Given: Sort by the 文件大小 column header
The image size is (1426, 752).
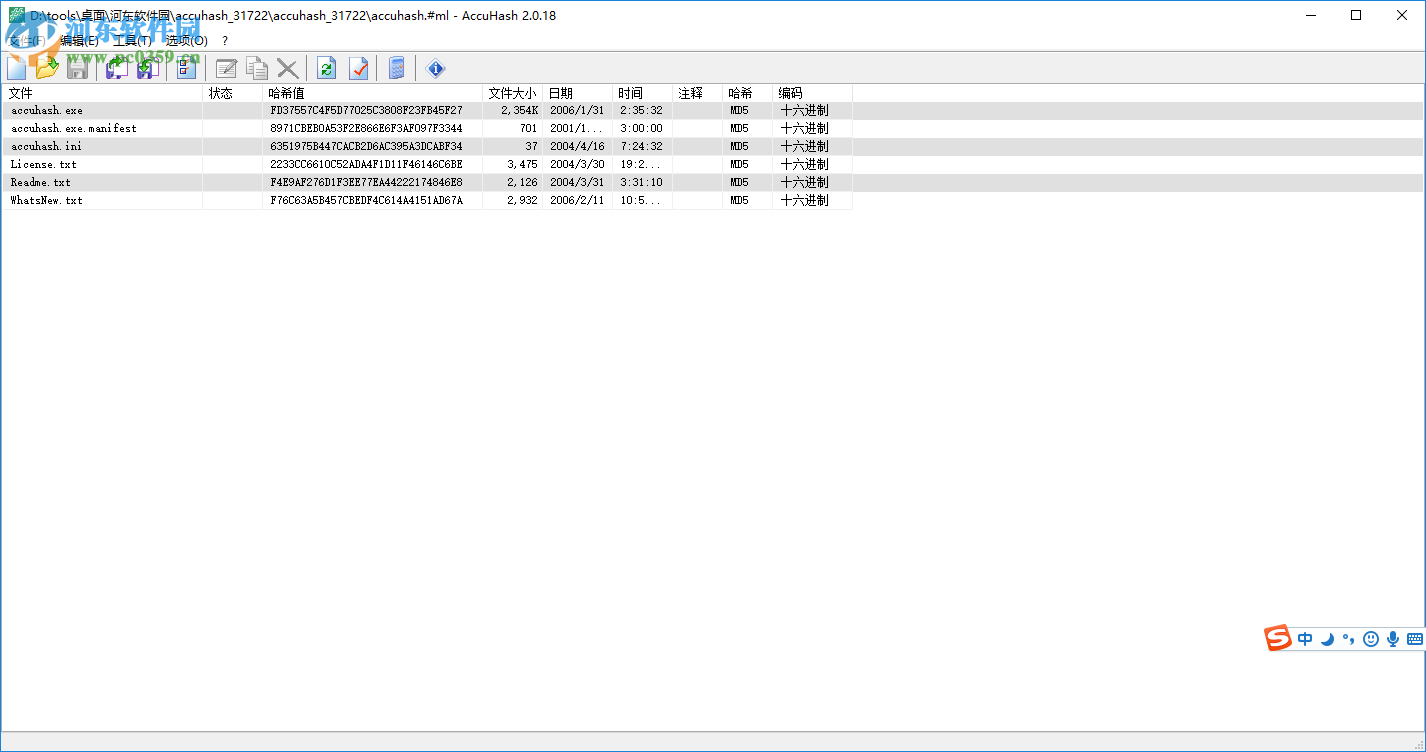Looking at the screenshot, I should 513,93.
